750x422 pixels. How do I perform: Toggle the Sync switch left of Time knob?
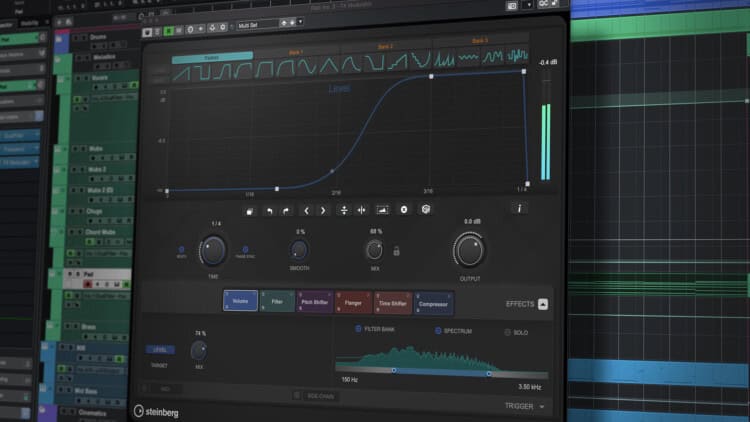tap(181, 249)
